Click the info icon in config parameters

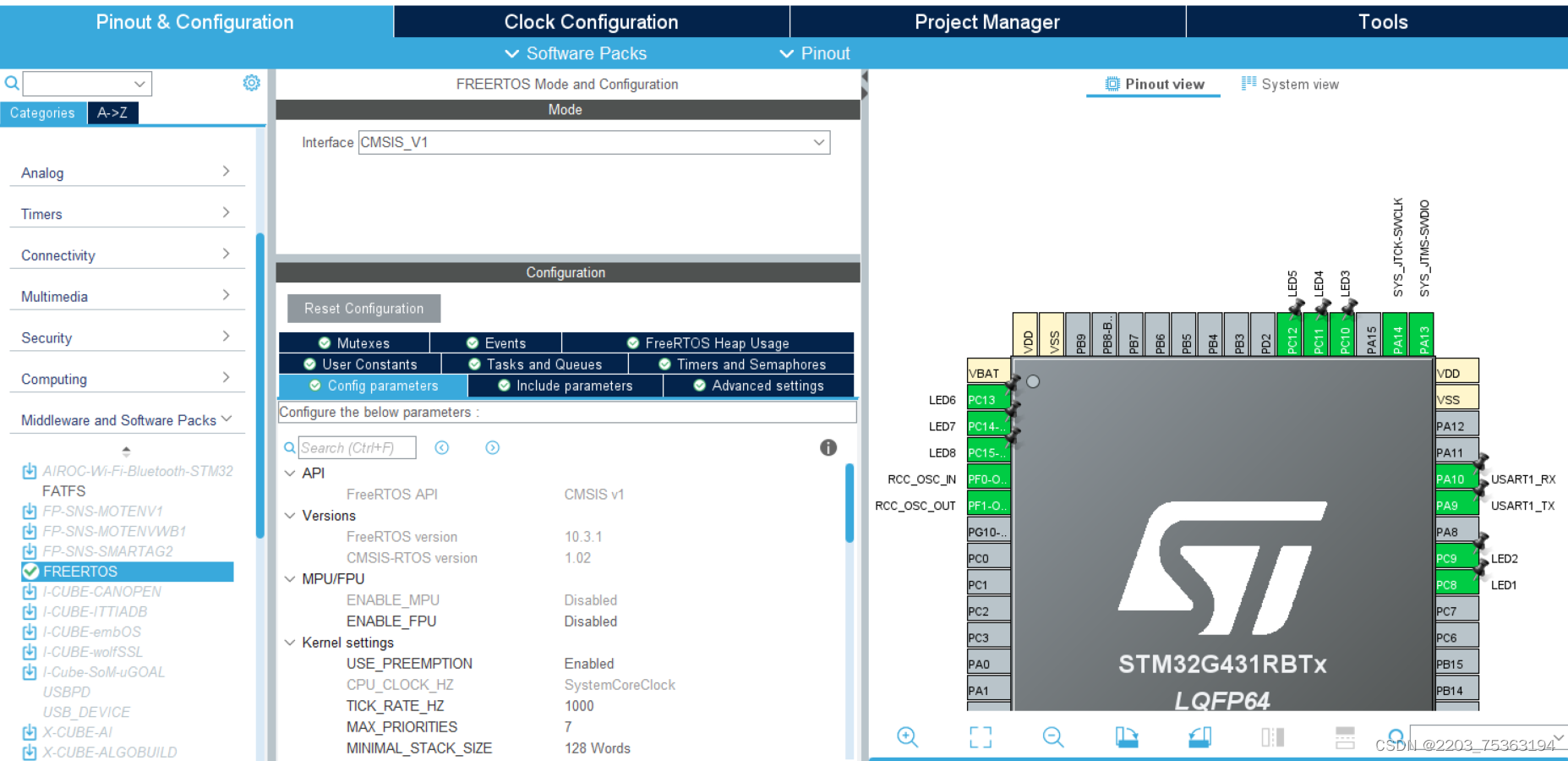(x=828, y=447)
